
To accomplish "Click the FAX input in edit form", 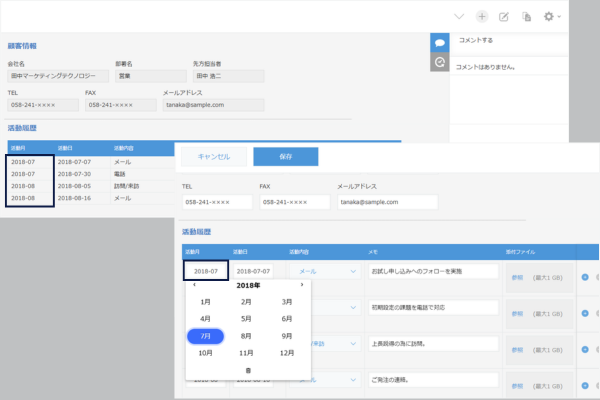I will click(x=295, y=202).
